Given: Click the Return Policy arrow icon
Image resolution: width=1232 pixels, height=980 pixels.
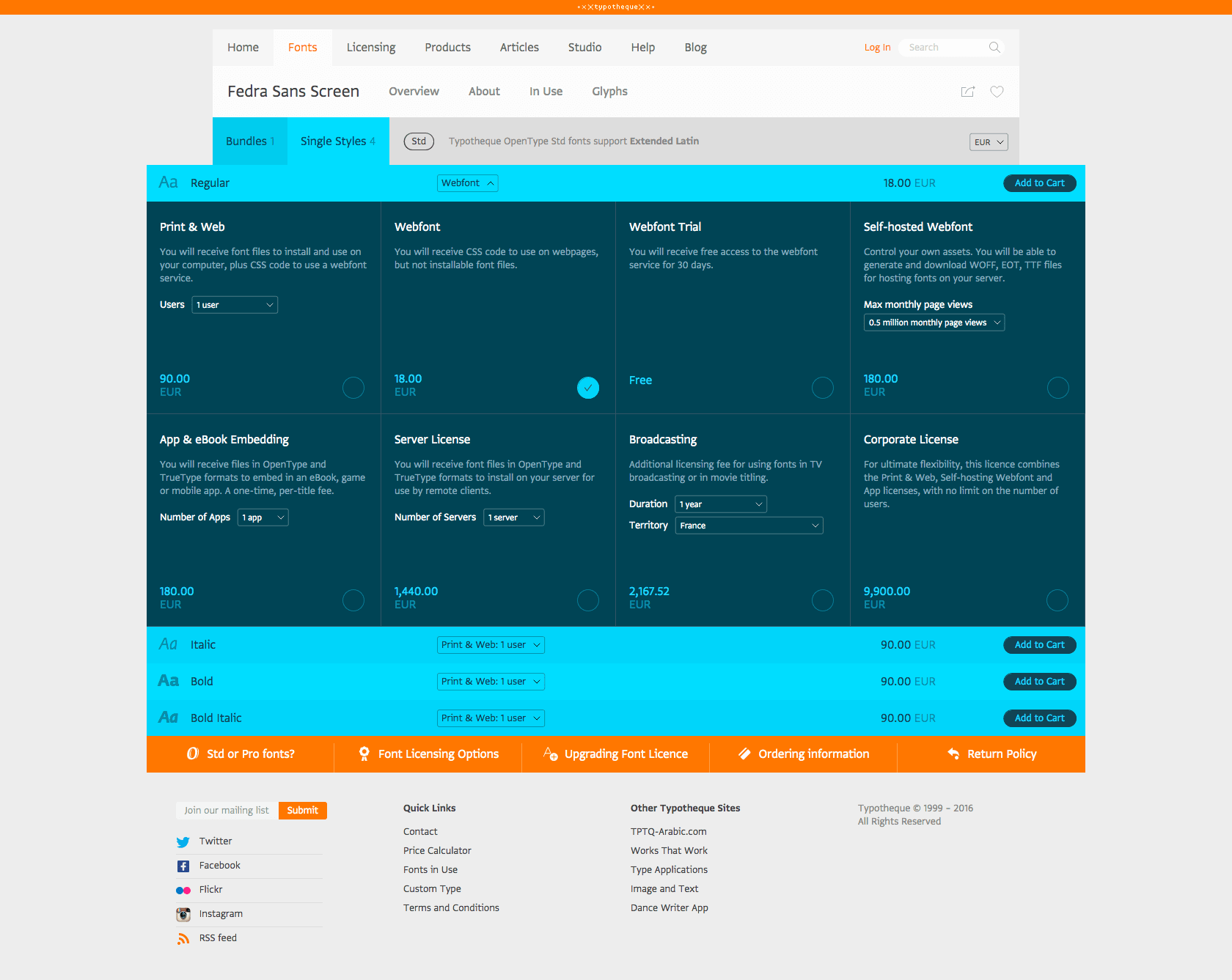Looking at the screenshot, I should pos(953,754).
